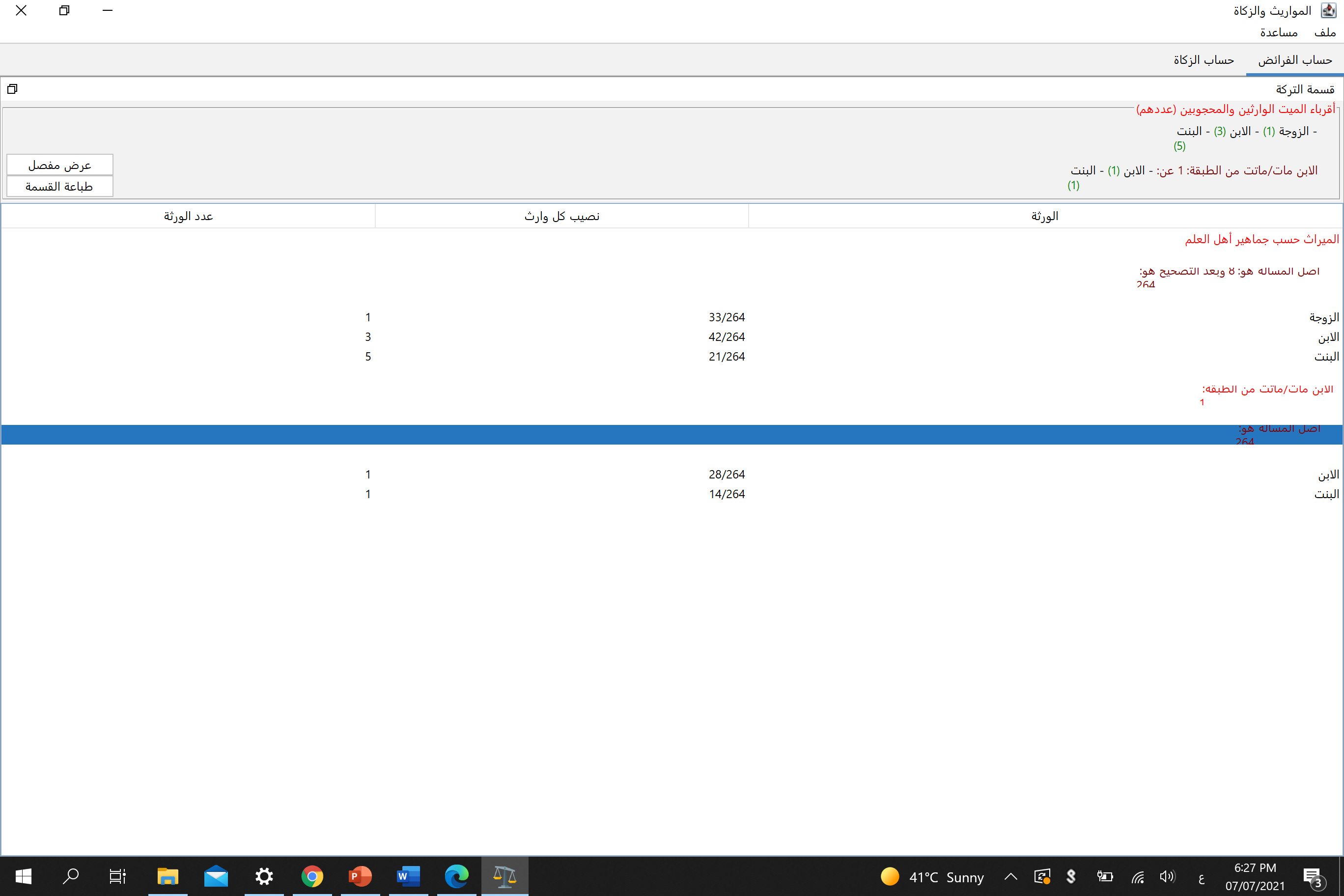Open the scales app icon in taskbar
The height and width of the screenshot is (896, 1344).
click(x=504, y=876)
